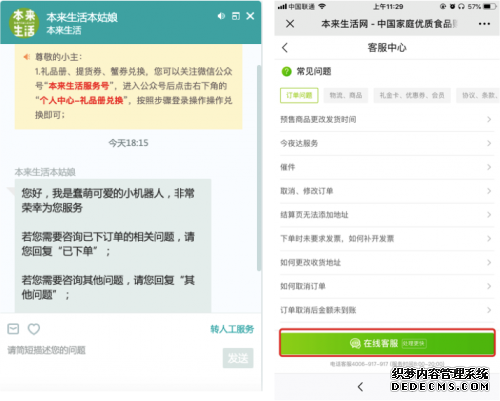Click the pop-out window icon in chat header
Screen dimensions: 500x401
(x=236, y=16)
